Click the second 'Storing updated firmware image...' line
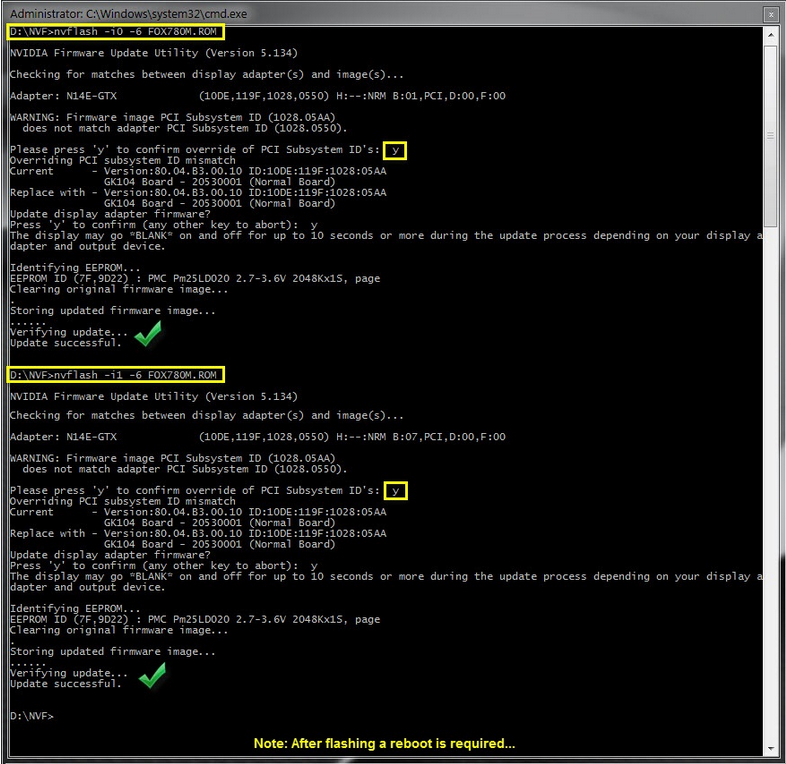 tap(113, 652)
